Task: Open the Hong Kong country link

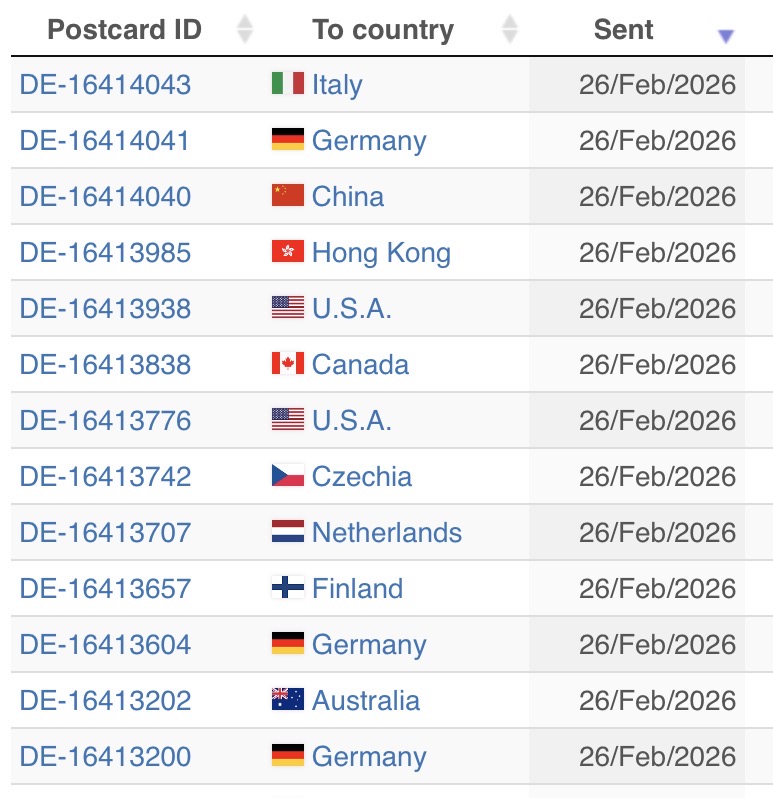Action: tap(381, 252)
